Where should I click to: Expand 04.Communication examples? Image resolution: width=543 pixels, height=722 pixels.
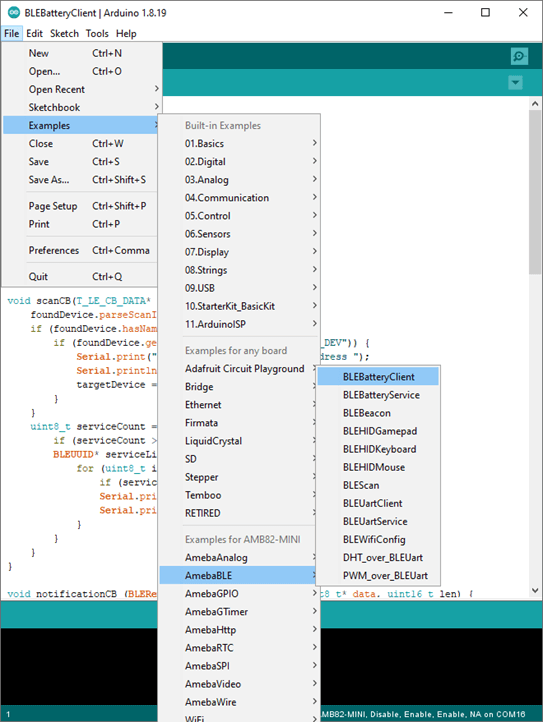pos(239,198)
